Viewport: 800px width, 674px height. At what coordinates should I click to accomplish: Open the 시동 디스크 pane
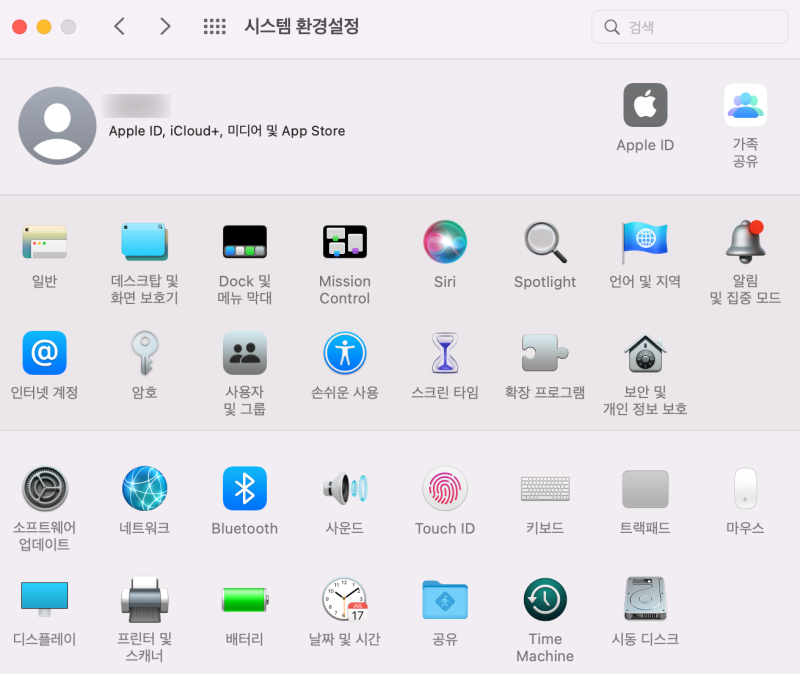645,600
